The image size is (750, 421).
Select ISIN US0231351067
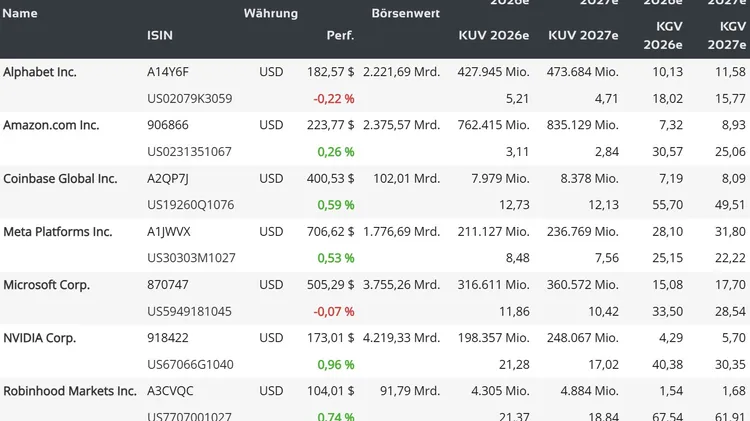pyautogui.click(x=189, y=152)
